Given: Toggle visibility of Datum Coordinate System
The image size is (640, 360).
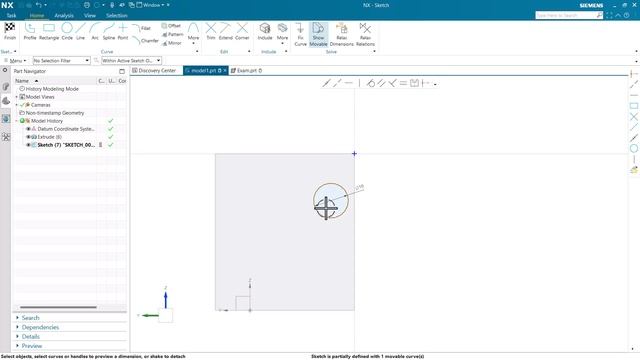Looking at the screenshot, I should [28, 129].
